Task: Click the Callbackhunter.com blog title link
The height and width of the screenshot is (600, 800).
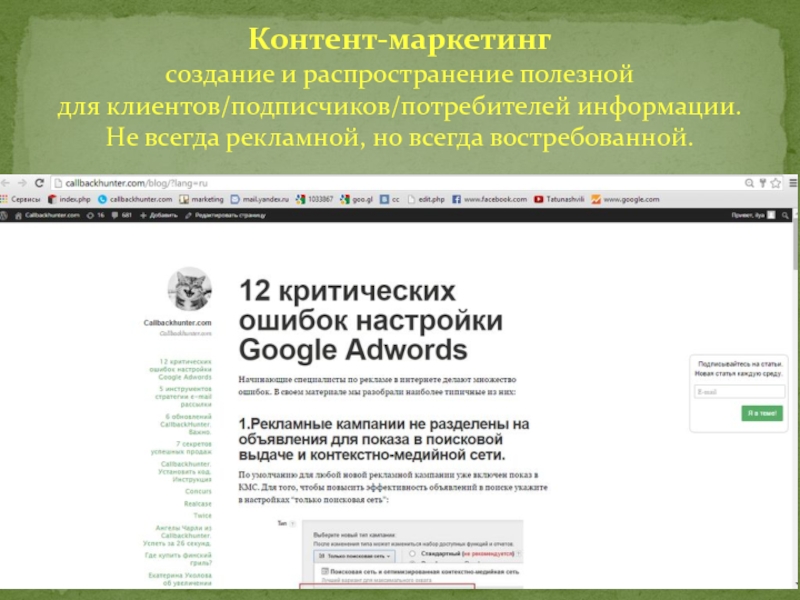Action: [x=178, y=323]
